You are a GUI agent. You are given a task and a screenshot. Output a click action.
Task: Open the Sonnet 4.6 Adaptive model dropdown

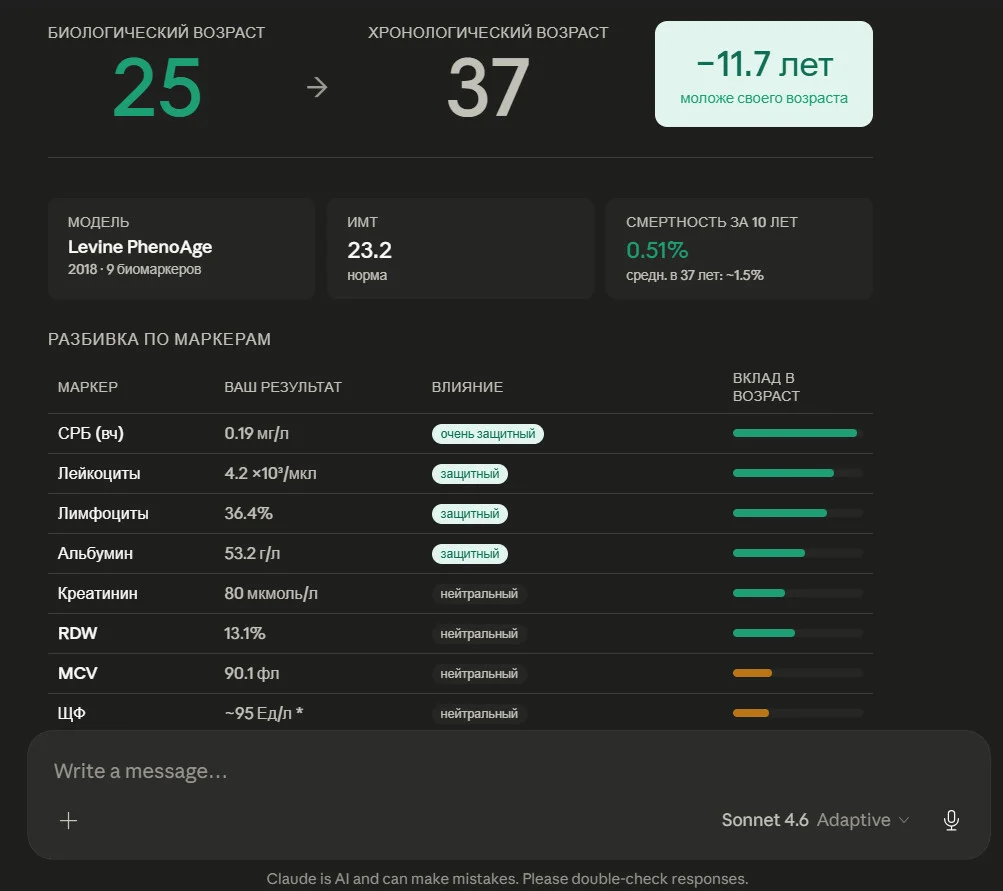[x=815, y=820]
